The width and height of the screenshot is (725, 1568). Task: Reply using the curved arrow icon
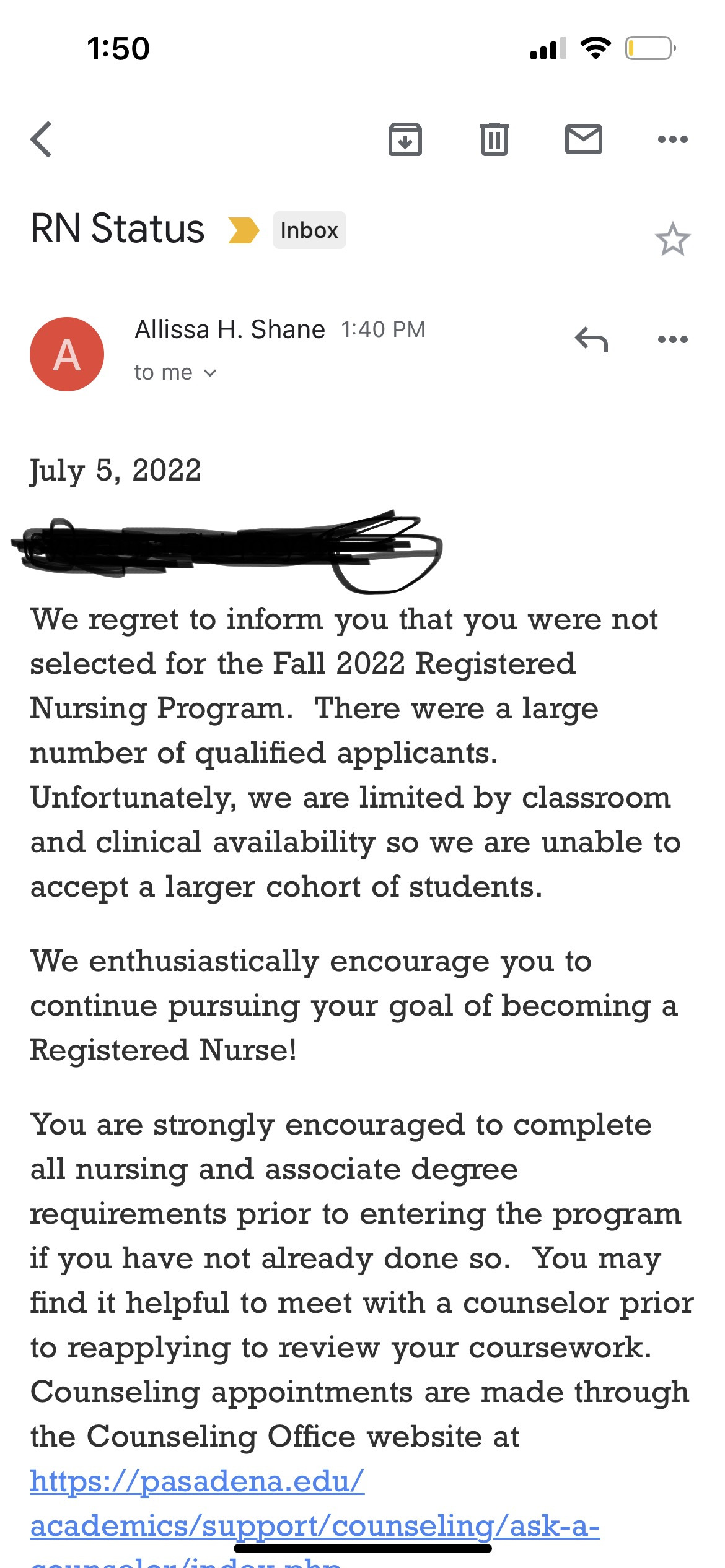pos(591,339)
